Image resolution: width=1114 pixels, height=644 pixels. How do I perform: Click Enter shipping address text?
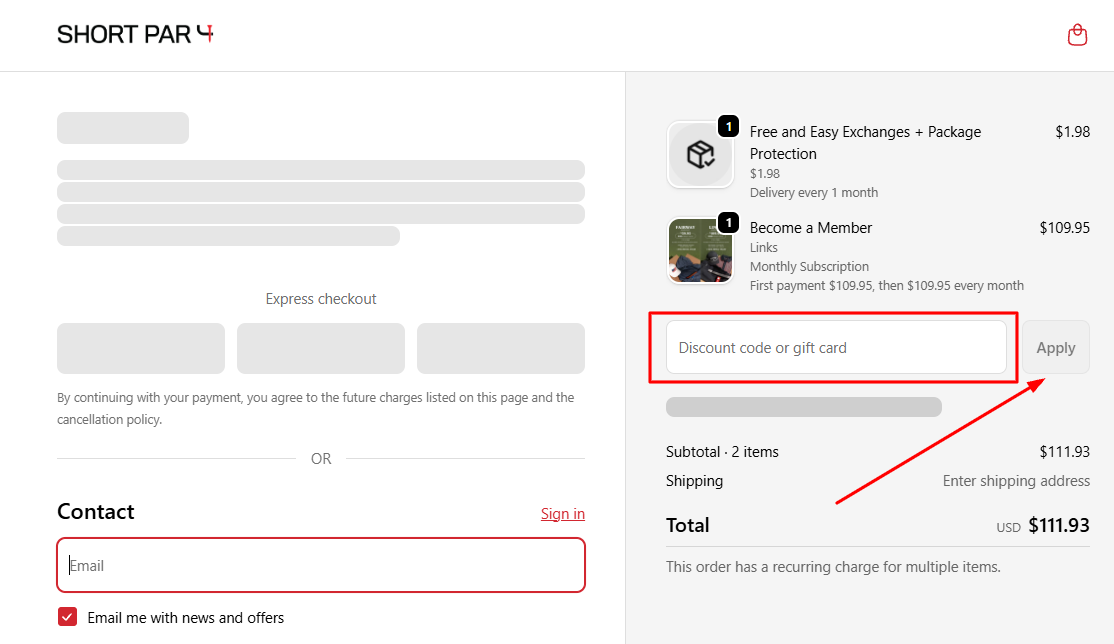pyautogui.click(x=1016, y=480)
